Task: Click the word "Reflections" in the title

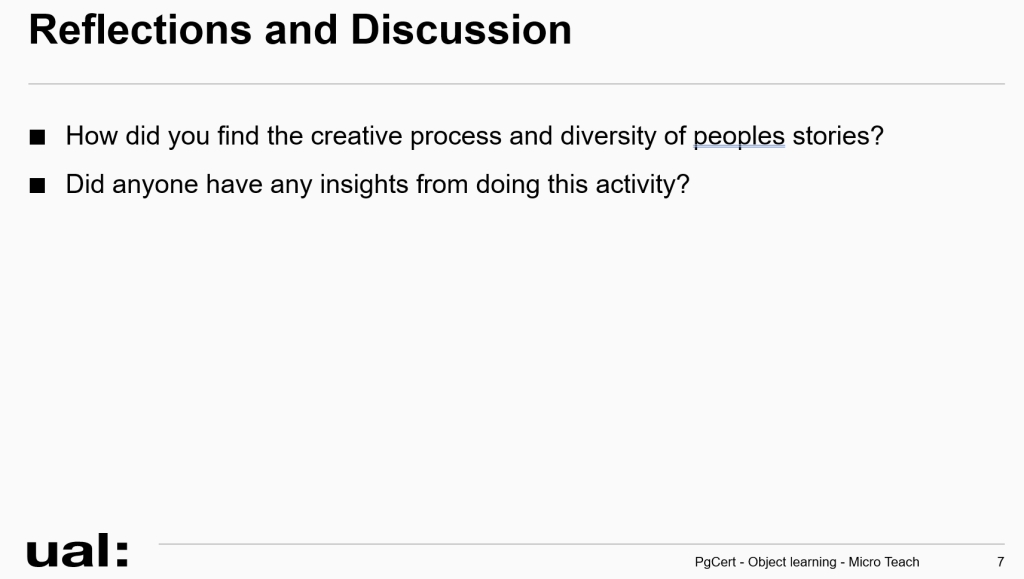Action: pos(140,30)
